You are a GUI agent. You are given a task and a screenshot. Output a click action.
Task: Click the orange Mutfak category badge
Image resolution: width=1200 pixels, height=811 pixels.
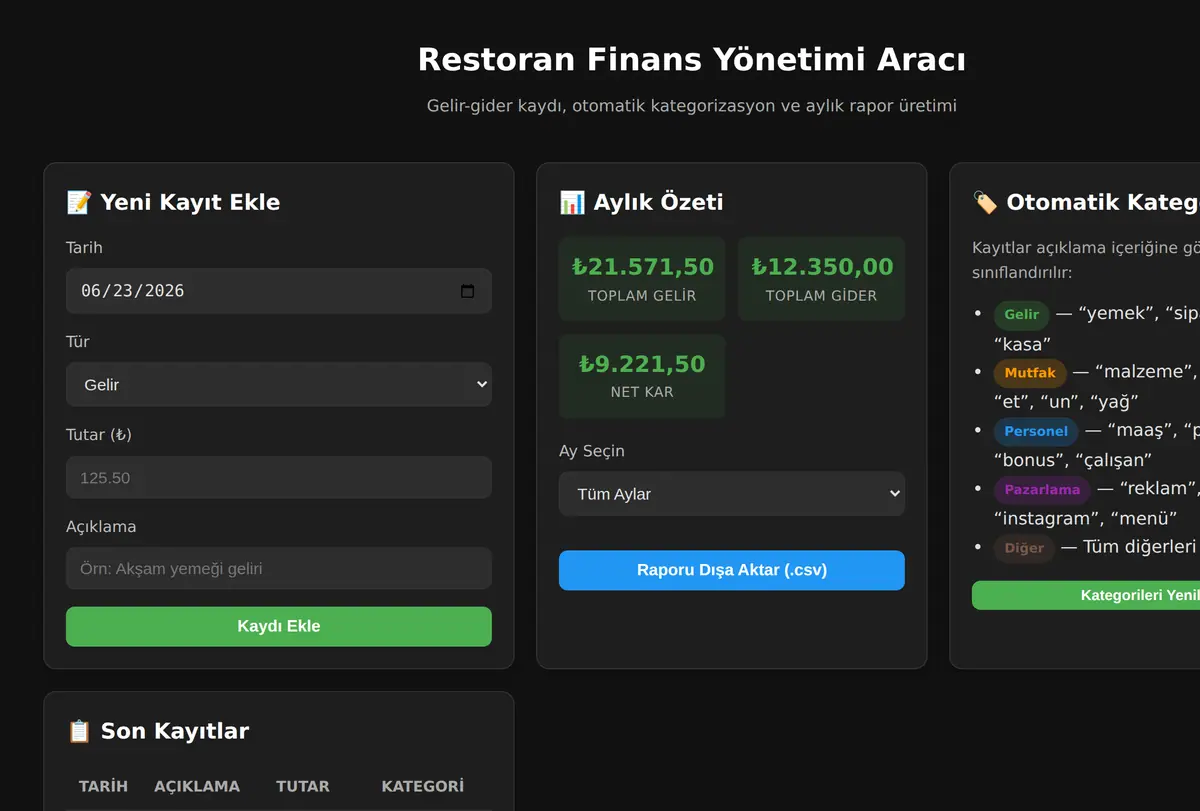[x=1030, y=373]
